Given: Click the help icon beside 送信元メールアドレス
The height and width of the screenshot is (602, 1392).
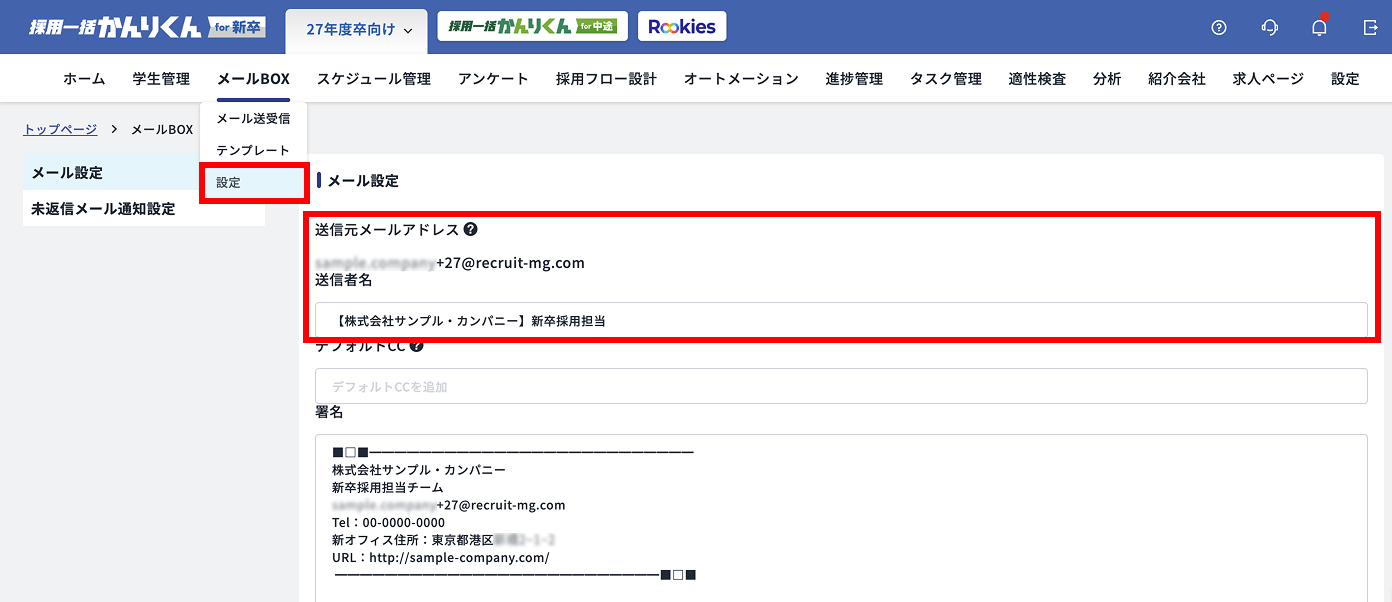Looking at the screenshot, I should point(470,228).
